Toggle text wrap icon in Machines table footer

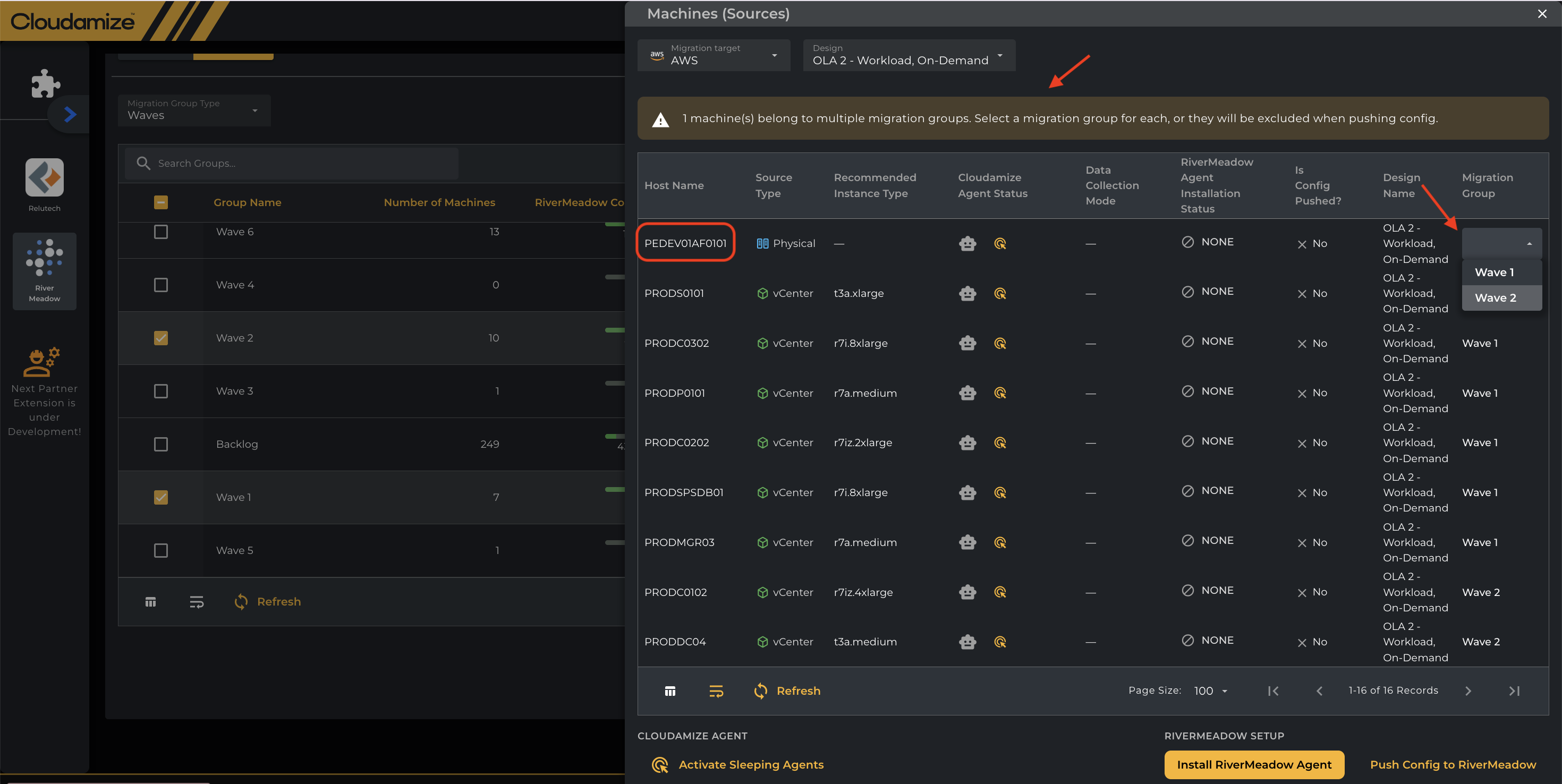point(716,691)
